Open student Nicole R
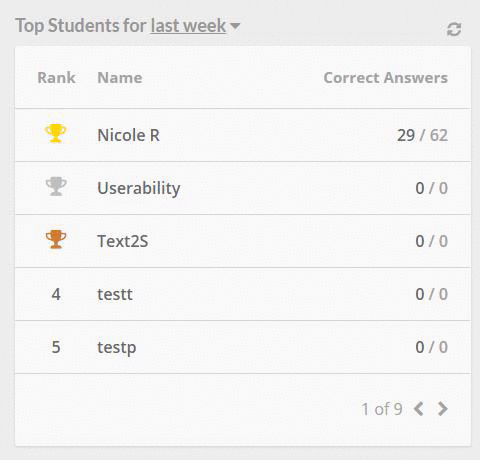Viewport: 480px width, 460px height. pyautogui.click(x=128, y=135)
